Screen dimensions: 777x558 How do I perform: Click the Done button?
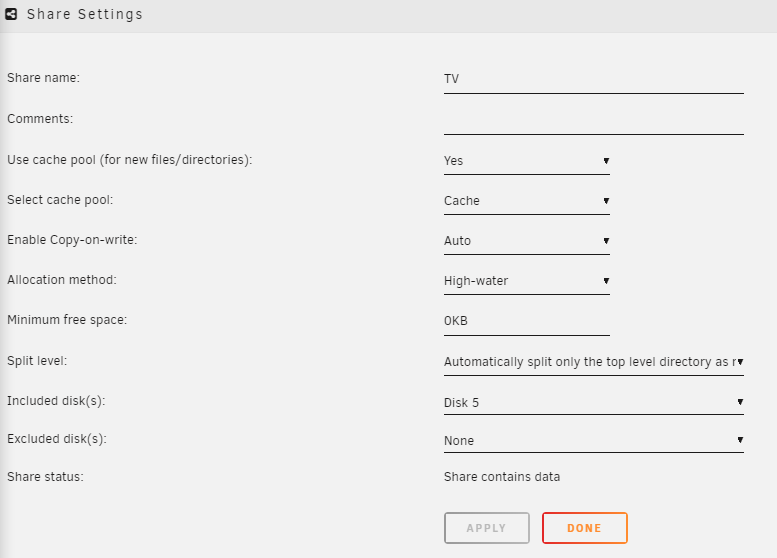[585, 528]
